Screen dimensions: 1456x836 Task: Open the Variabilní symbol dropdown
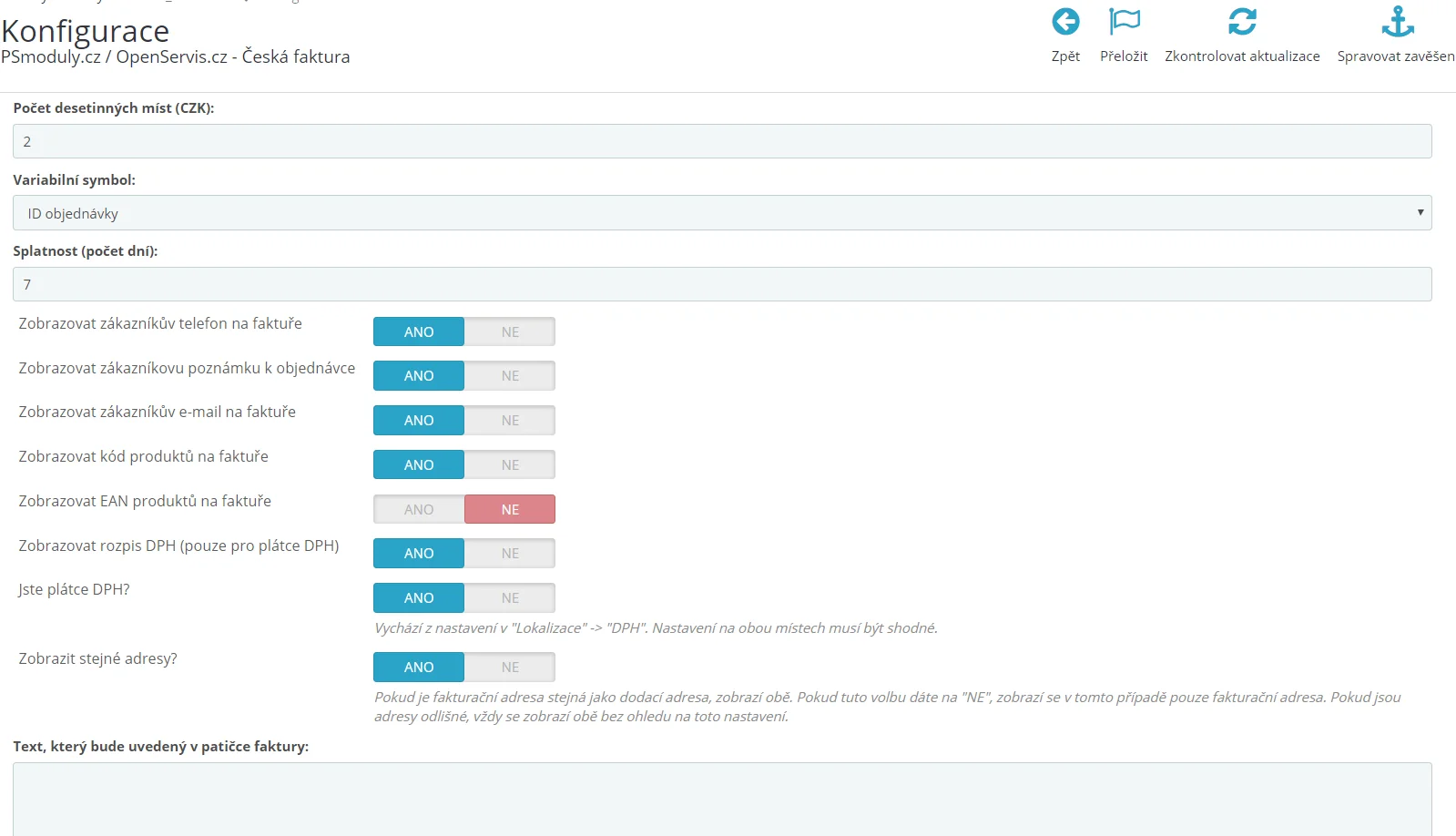pyautogui.click(x=721, y=213)
